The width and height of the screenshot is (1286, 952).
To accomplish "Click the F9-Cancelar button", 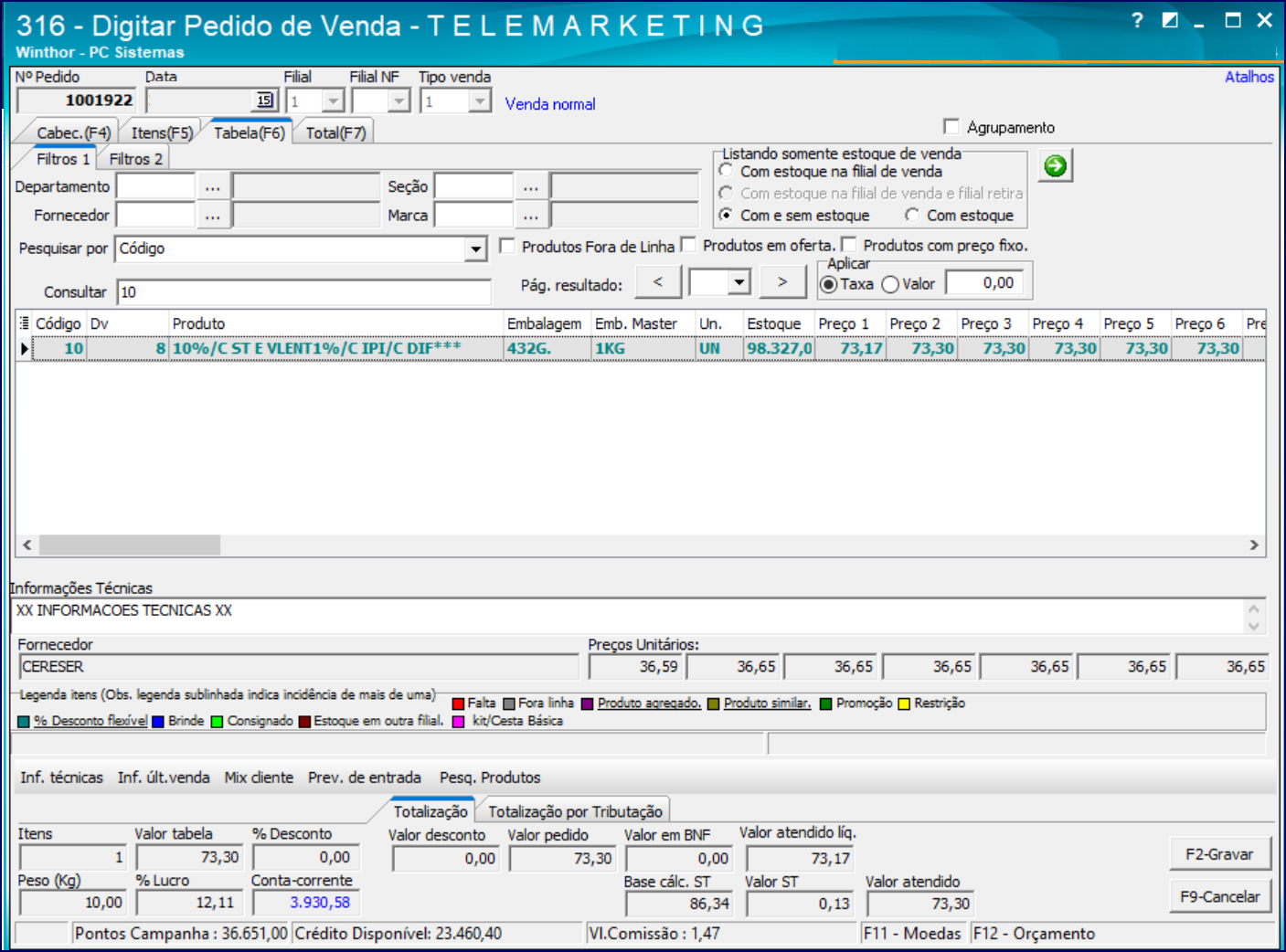I will (1219, 897).
